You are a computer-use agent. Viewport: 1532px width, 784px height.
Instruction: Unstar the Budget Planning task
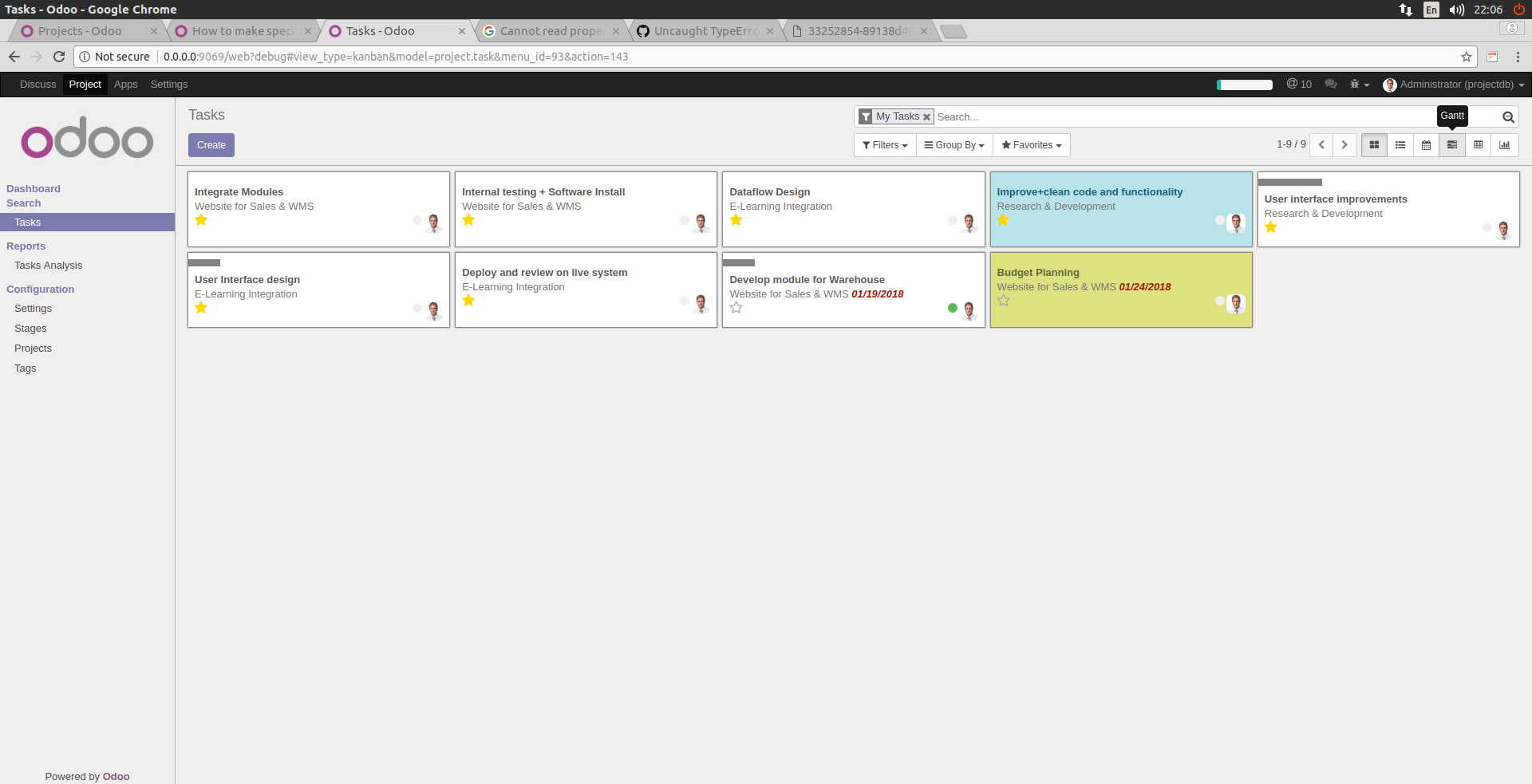[x=1004, y=301]
